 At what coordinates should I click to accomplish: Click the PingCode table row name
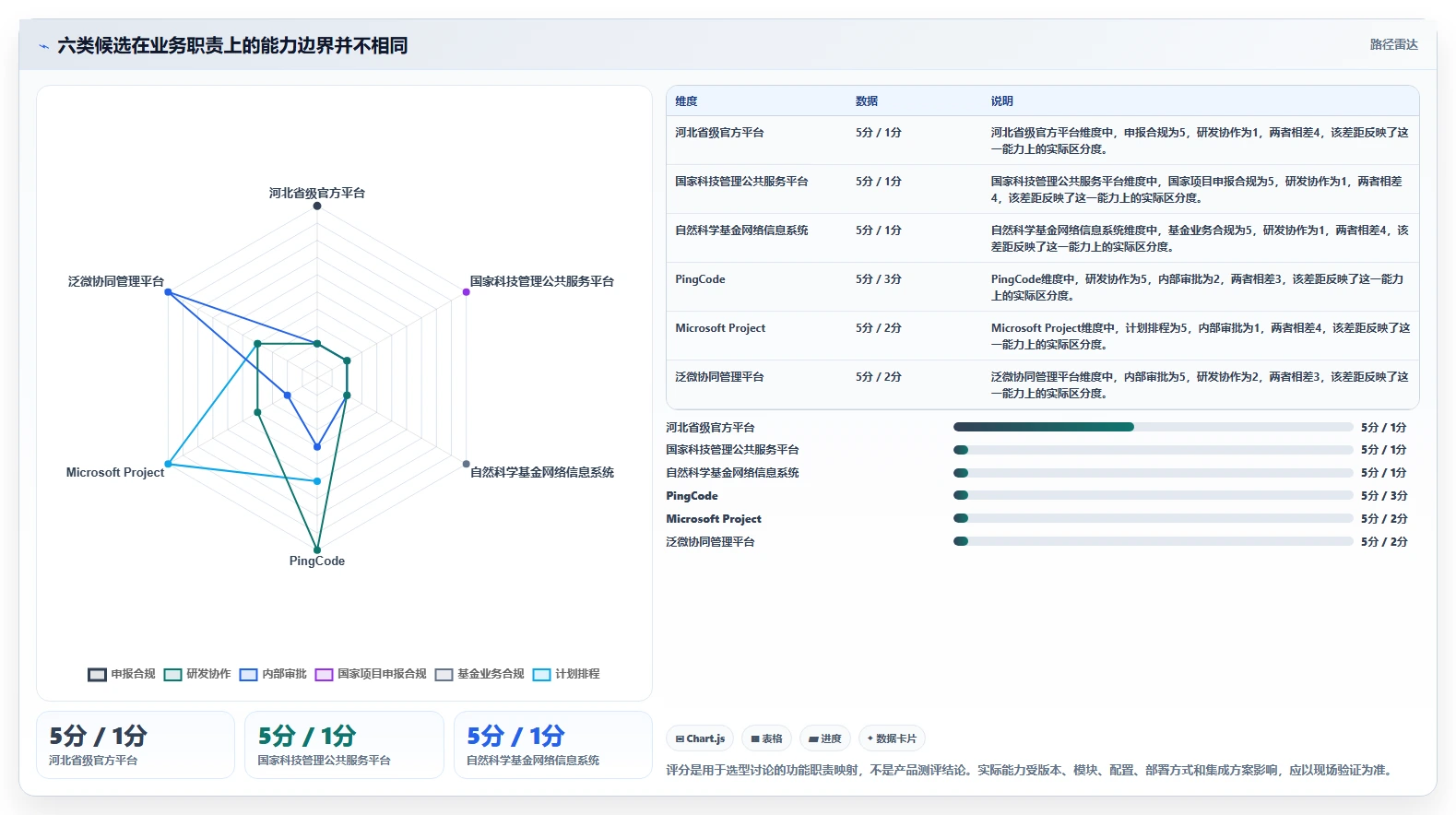pos(700,279)
